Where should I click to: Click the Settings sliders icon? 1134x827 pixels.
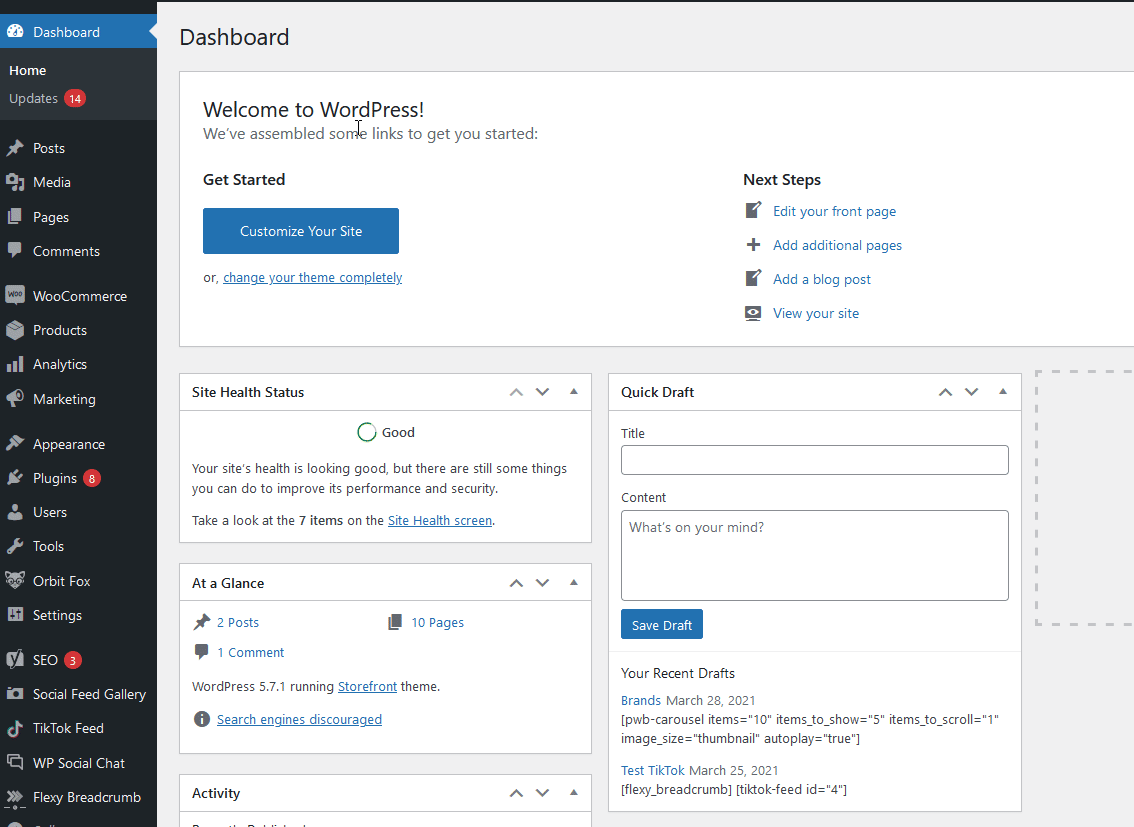(x=15, y=615)
